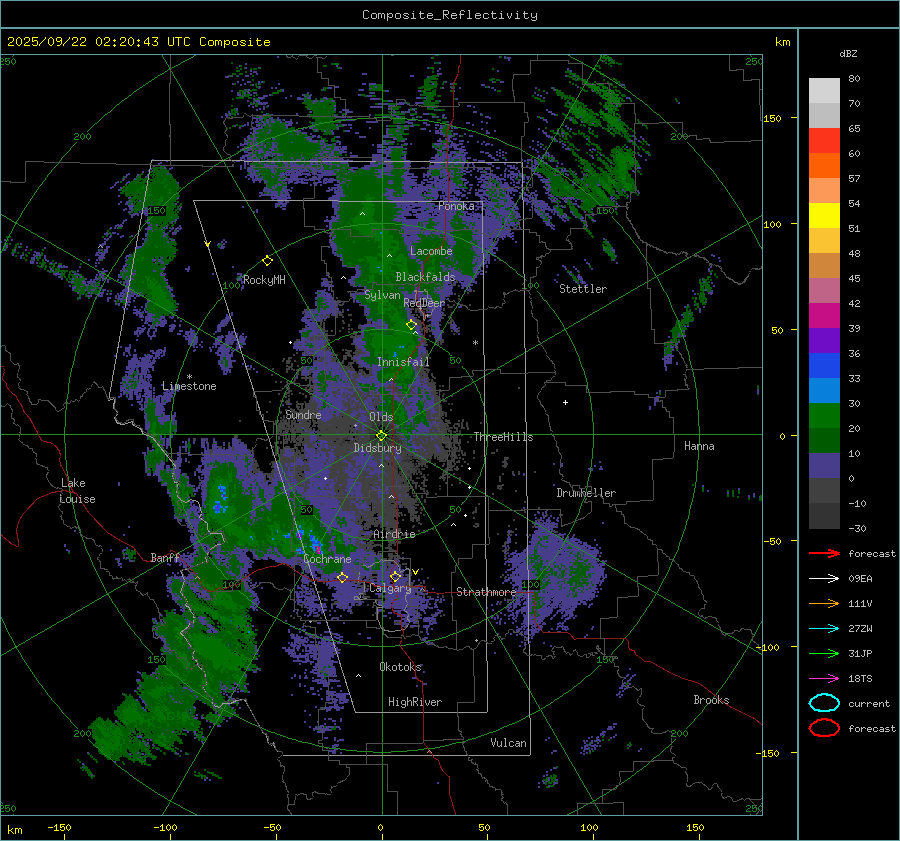Select the Drumheller city label on map
900x841 pixels.
click(x=586, y=493)
